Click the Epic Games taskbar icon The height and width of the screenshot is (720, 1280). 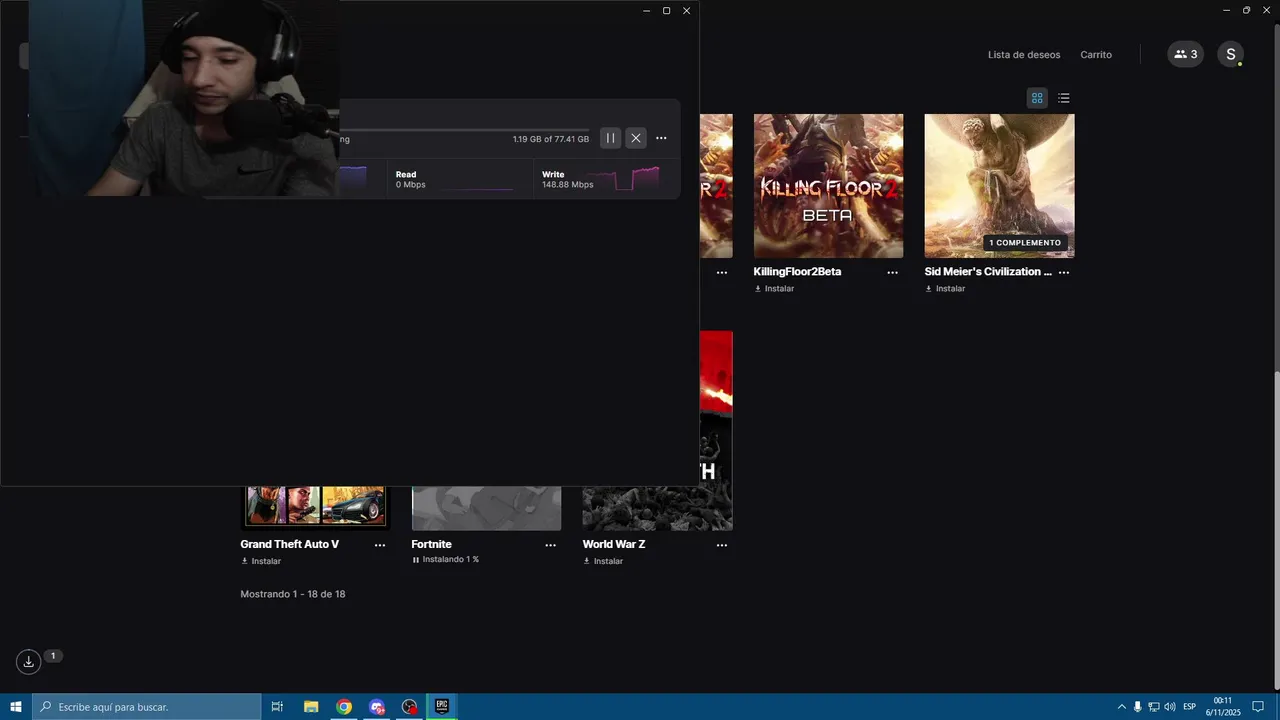(442, 707)
